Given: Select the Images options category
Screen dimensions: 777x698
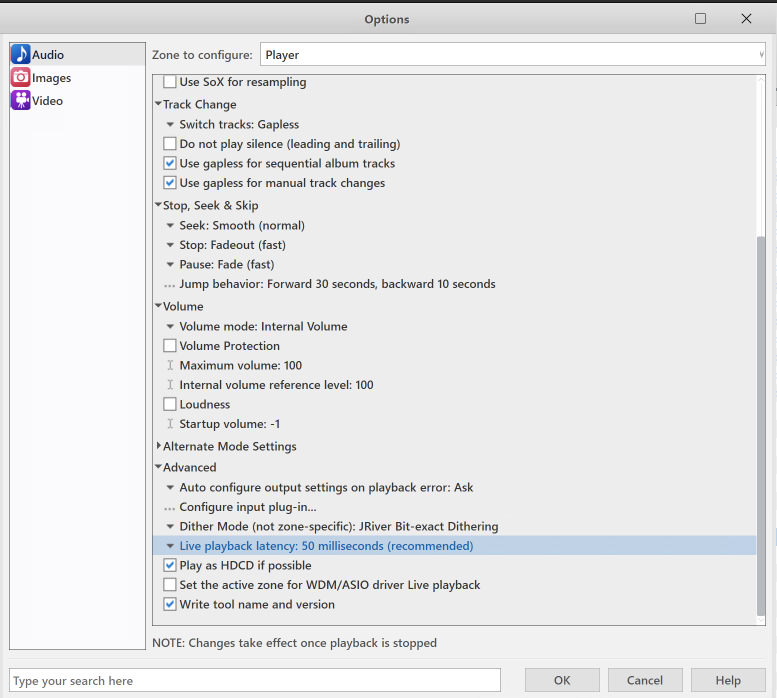Looking at the screenshot, I should pyautogui.click(x=77, y=78).
